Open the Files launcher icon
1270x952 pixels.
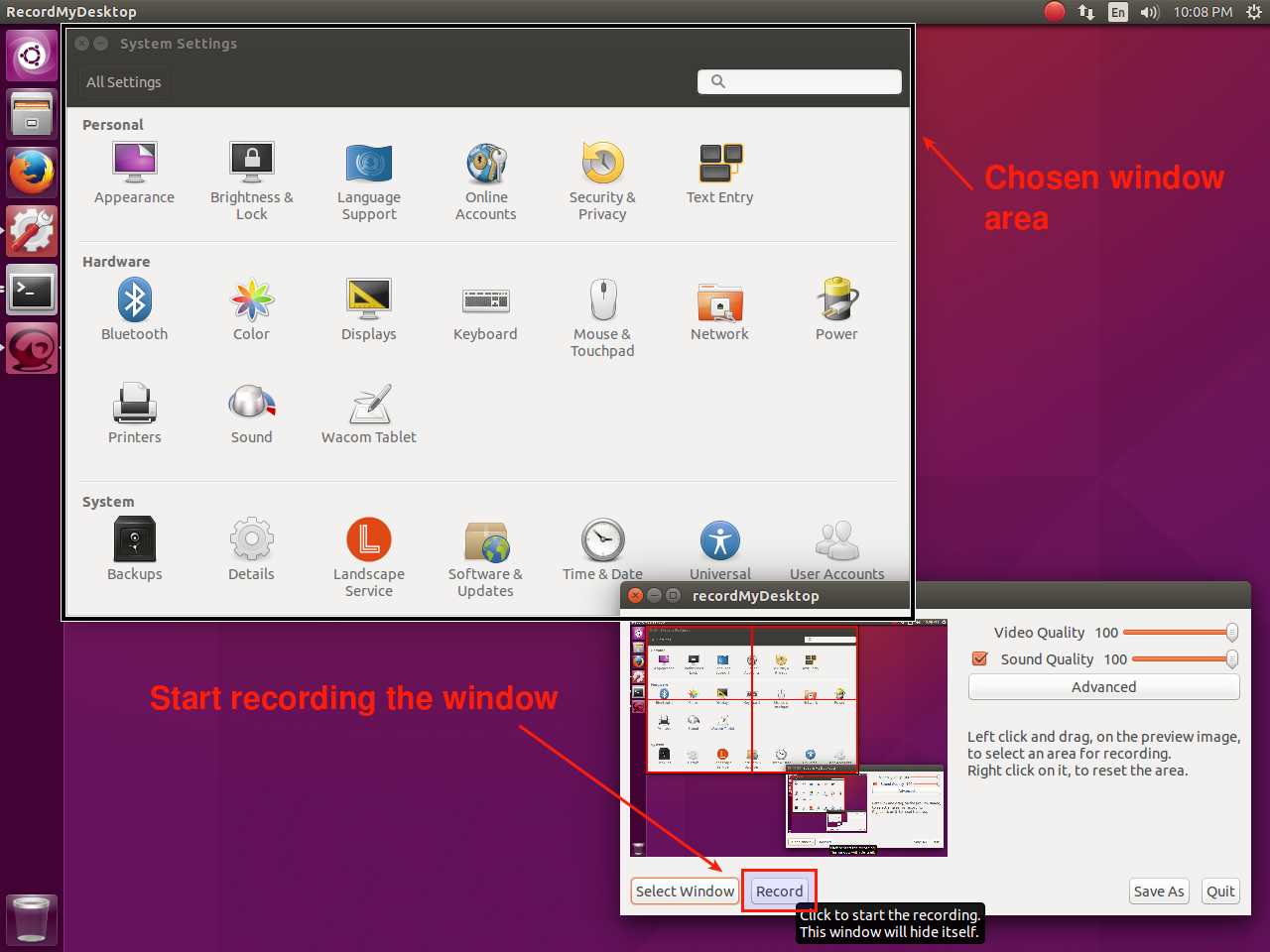coord(32,114)
